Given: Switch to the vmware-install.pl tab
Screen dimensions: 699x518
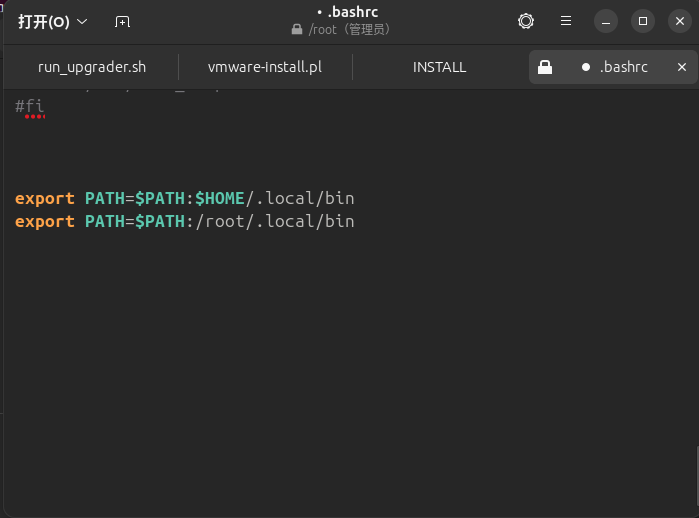Looking at the screenshot, I should click(265, 67).
